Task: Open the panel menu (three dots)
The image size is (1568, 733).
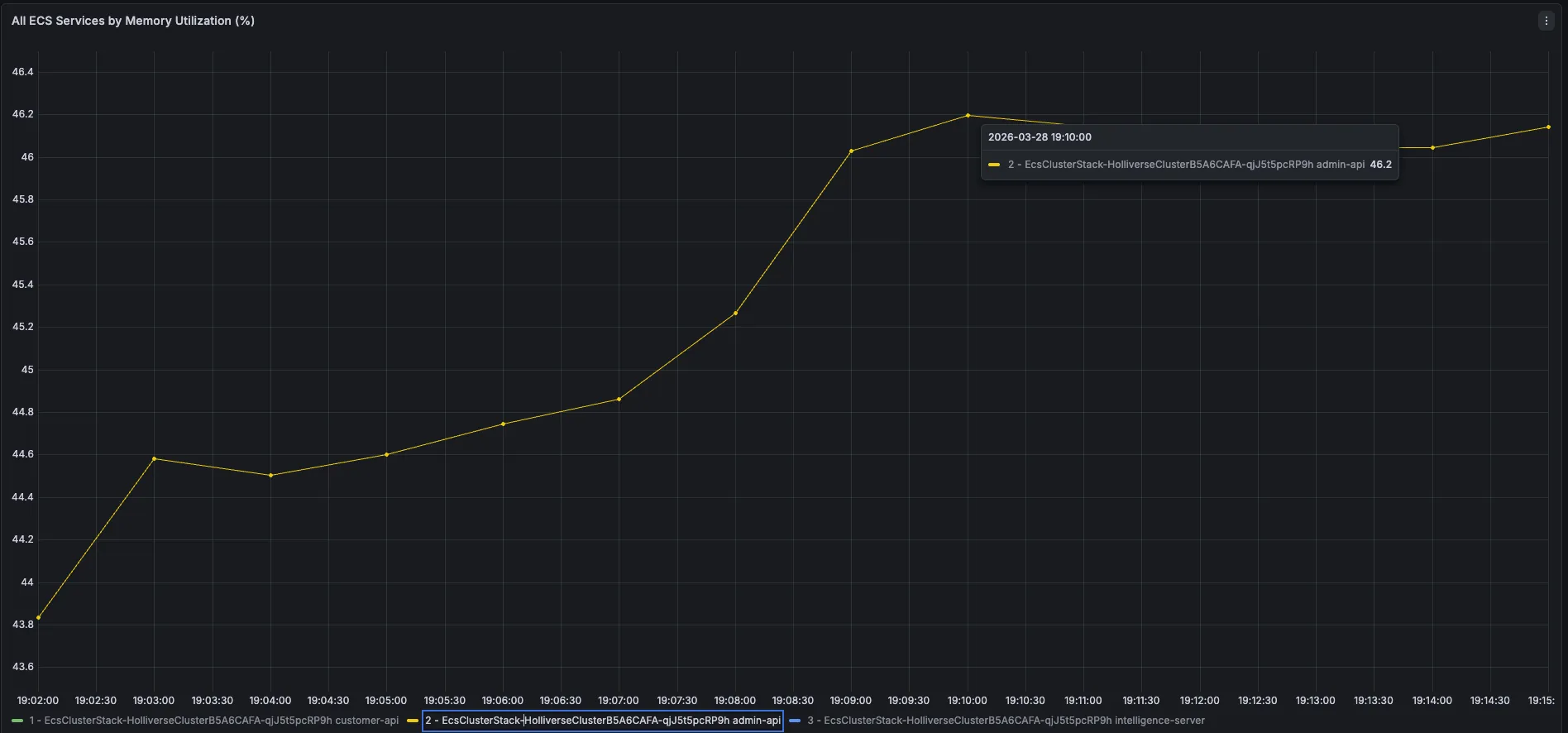Action: (x=1546, y=21)
